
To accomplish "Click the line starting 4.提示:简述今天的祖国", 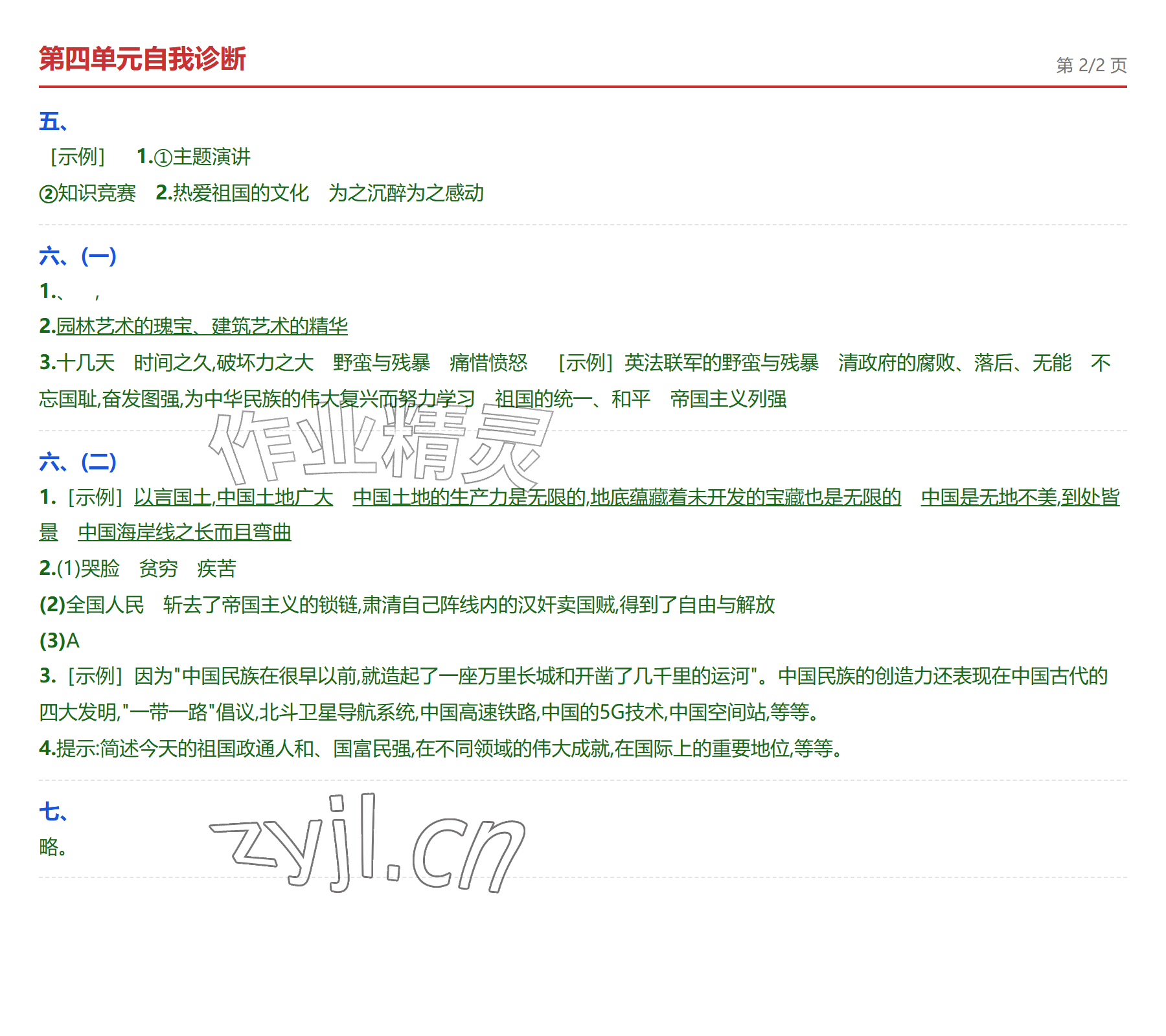I will click(x=442, y=749).
